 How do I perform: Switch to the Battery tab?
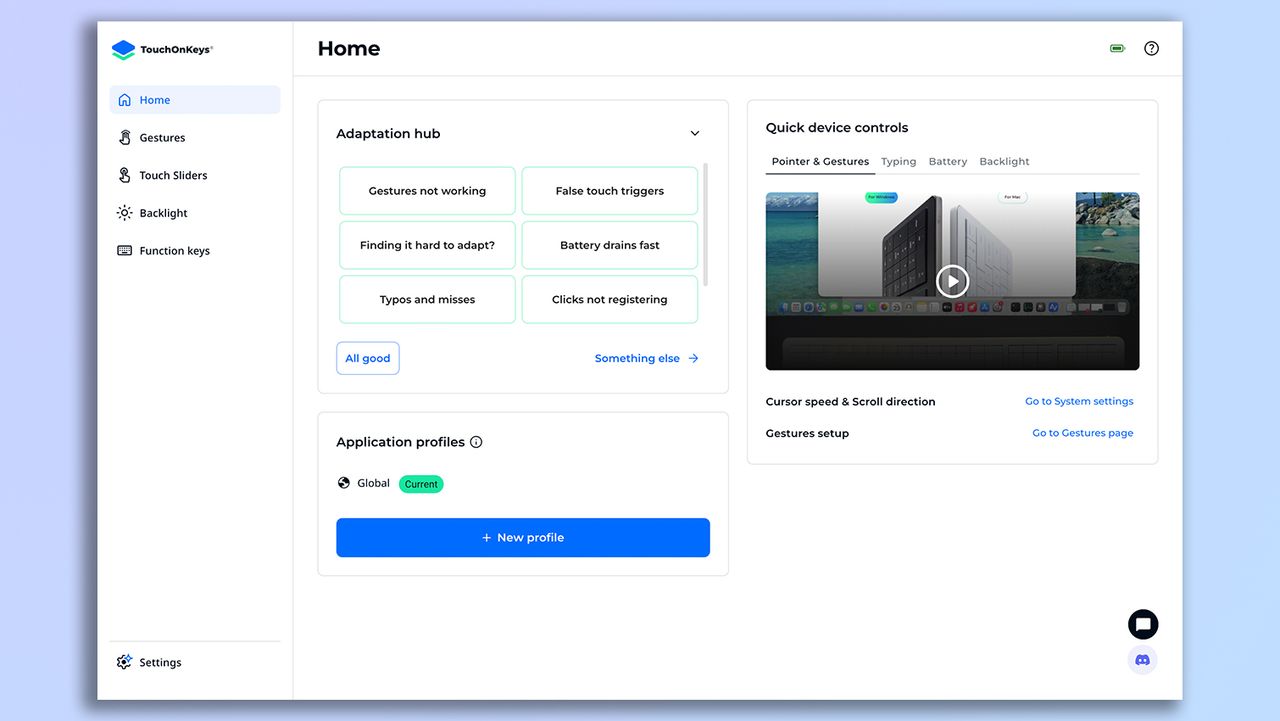click(948, 161)
